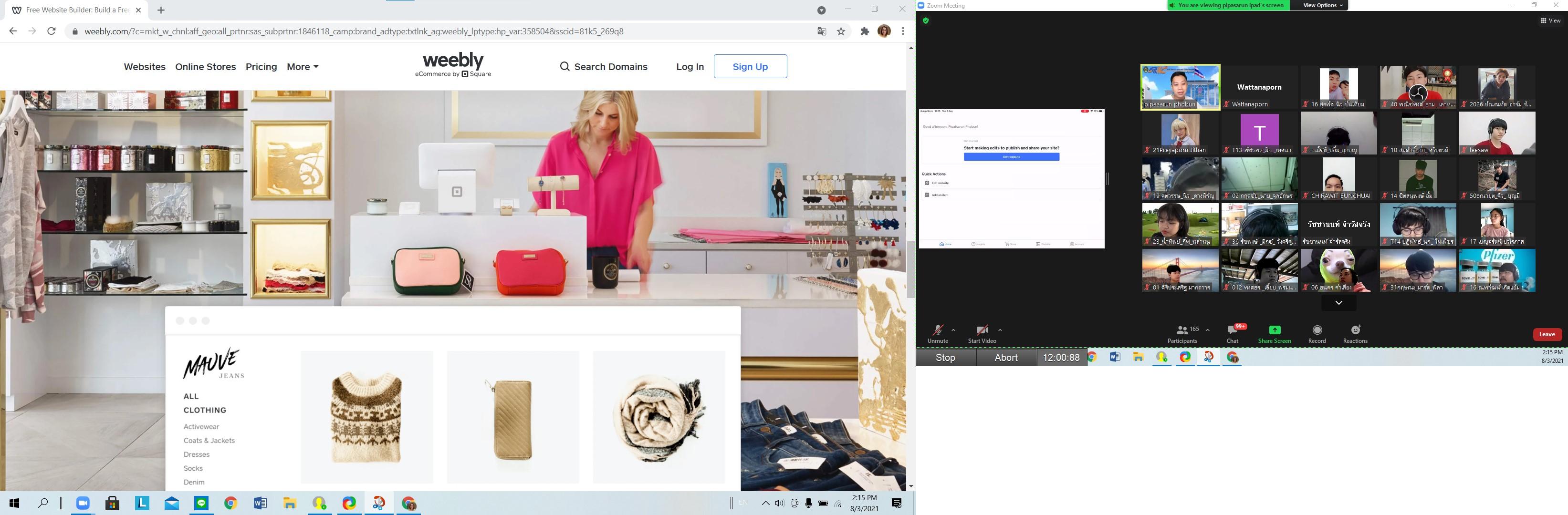Open Windows notification center

(897, 503)
